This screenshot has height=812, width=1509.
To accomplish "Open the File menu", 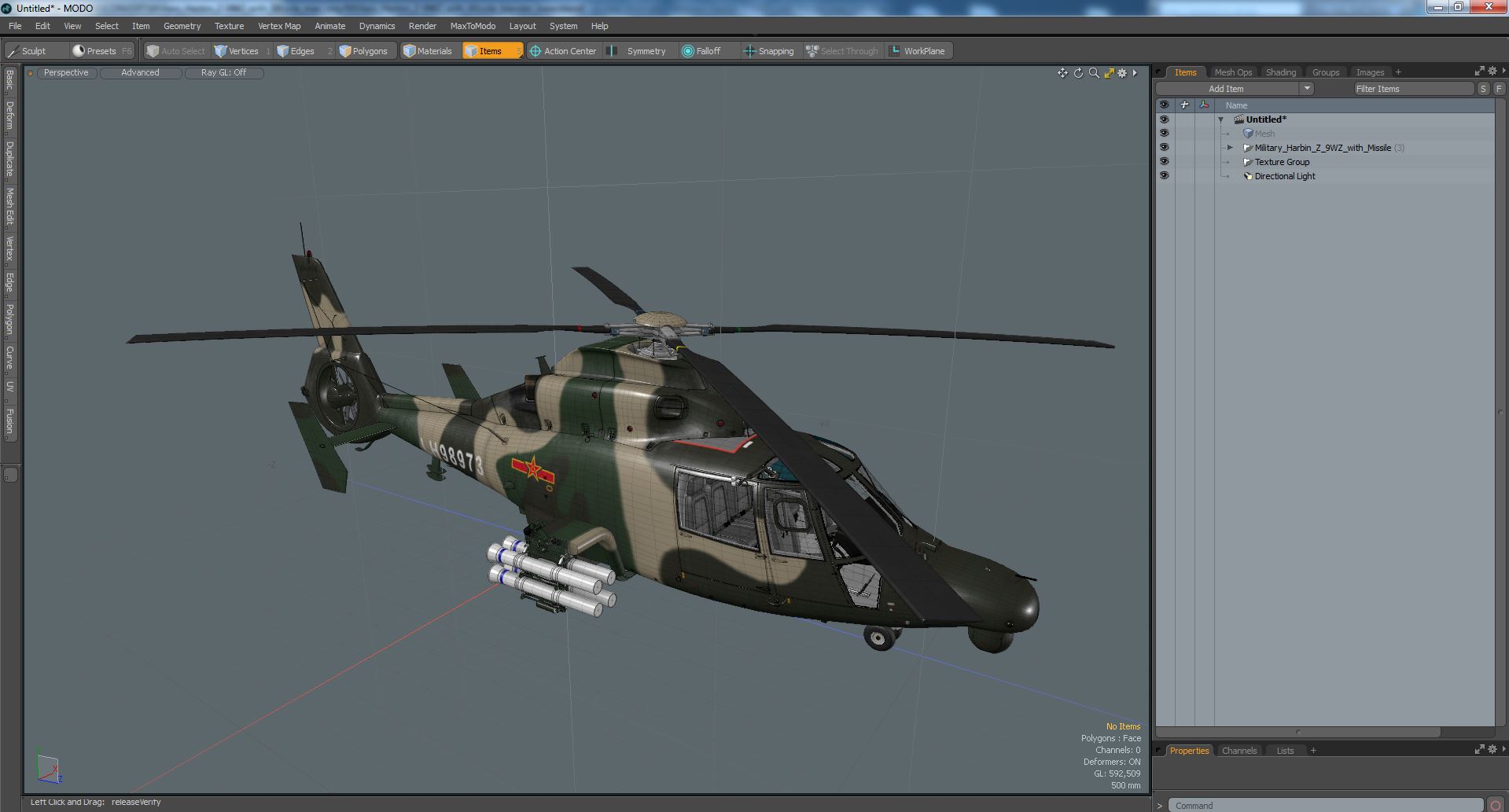I will (15, 26).
